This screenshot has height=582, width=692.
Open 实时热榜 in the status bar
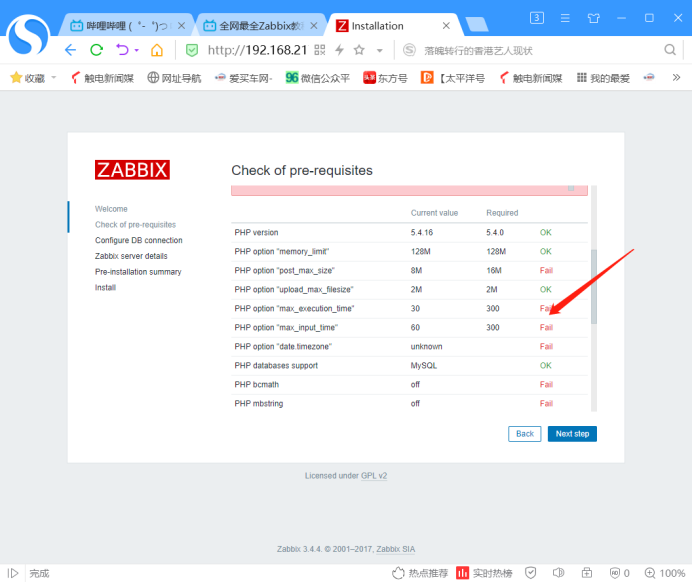(x=484, y=573)
